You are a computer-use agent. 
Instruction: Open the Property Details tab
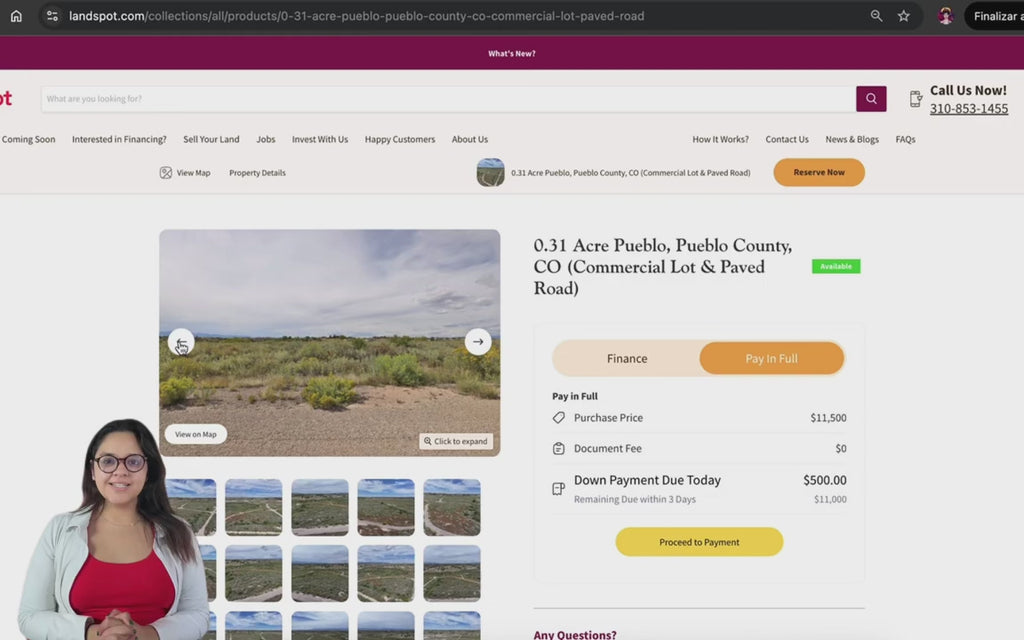pyautogui.click(x=257, y=173)
